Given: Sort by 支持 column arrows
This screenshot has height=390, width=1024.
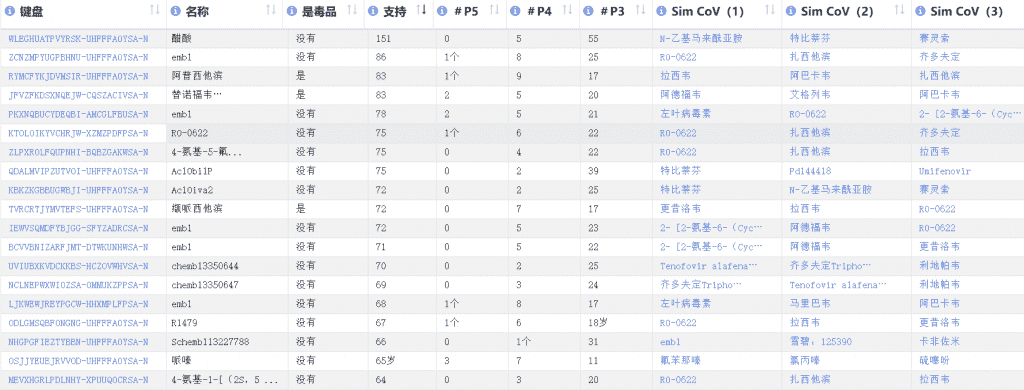Looking at the screenshot, I should tap(422, 10).
